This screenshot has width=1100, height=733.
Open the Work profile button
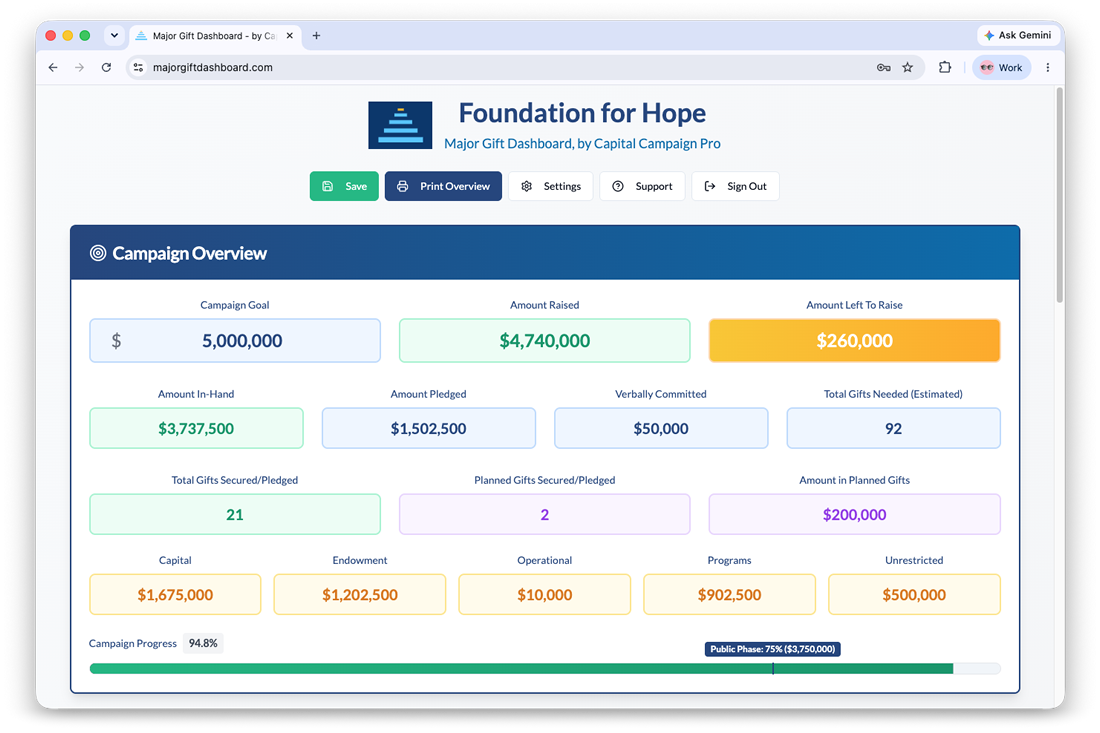point(1001,67)
